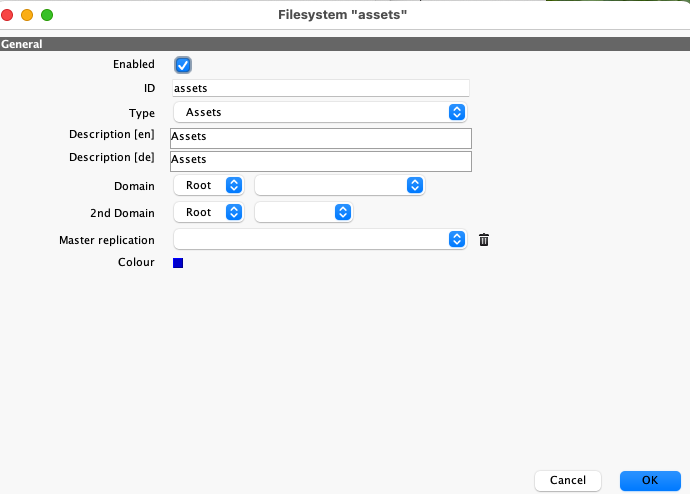This screenshot has height=494, width=690.
Task: Click the Description [de] text field
Action: [x=320, y=160]
